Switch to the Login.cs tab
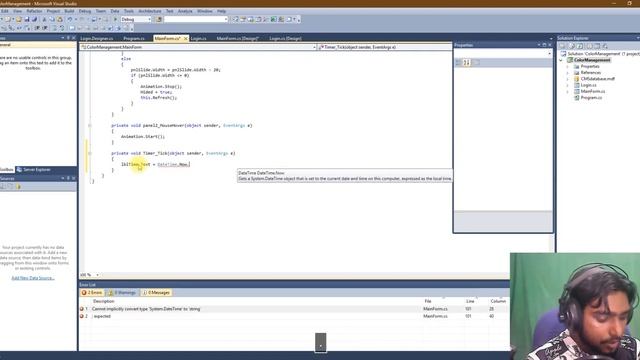 tap(198, 38)
